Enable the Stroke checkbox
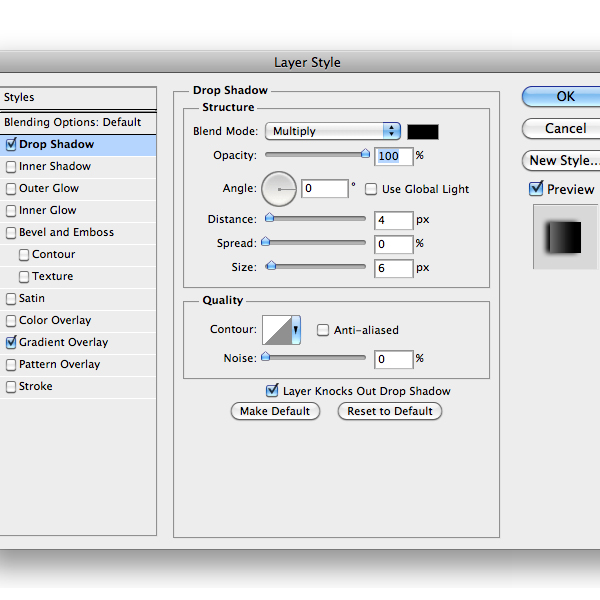This screenshot has width=600, height=600. (x=11, y=386)
